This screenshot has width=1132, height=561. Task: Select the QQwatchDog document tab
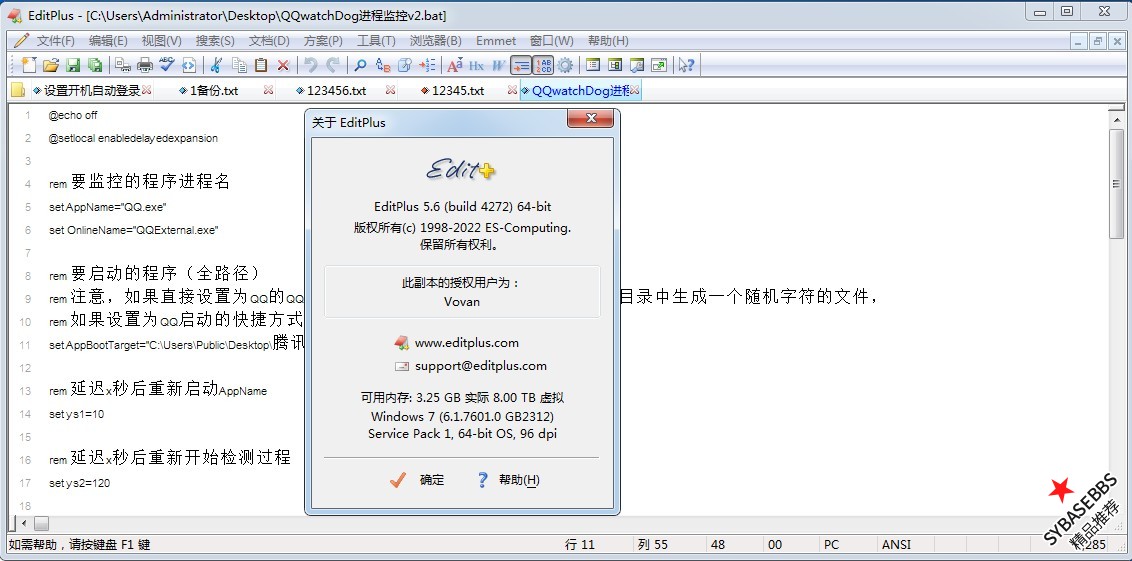(580, 91)
